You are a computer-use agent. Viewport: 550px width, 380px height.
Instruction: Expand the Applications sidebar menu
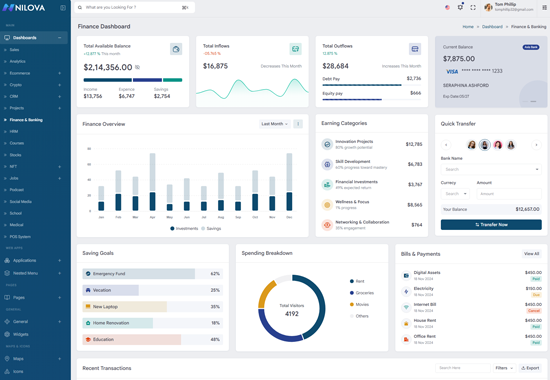(x=60, y=260)
